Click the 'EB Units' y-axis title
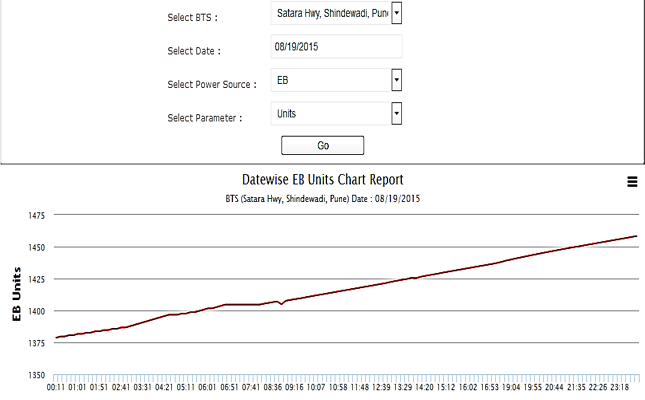The width and height of the screenshot is (645, 400). 16,295
